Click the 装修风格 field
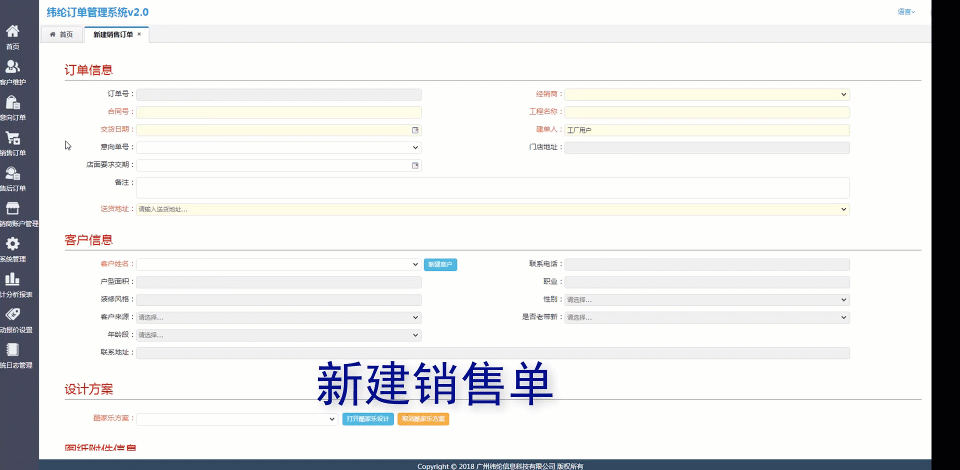This screenshot has height=470, width=960. (x=279, y=300)
